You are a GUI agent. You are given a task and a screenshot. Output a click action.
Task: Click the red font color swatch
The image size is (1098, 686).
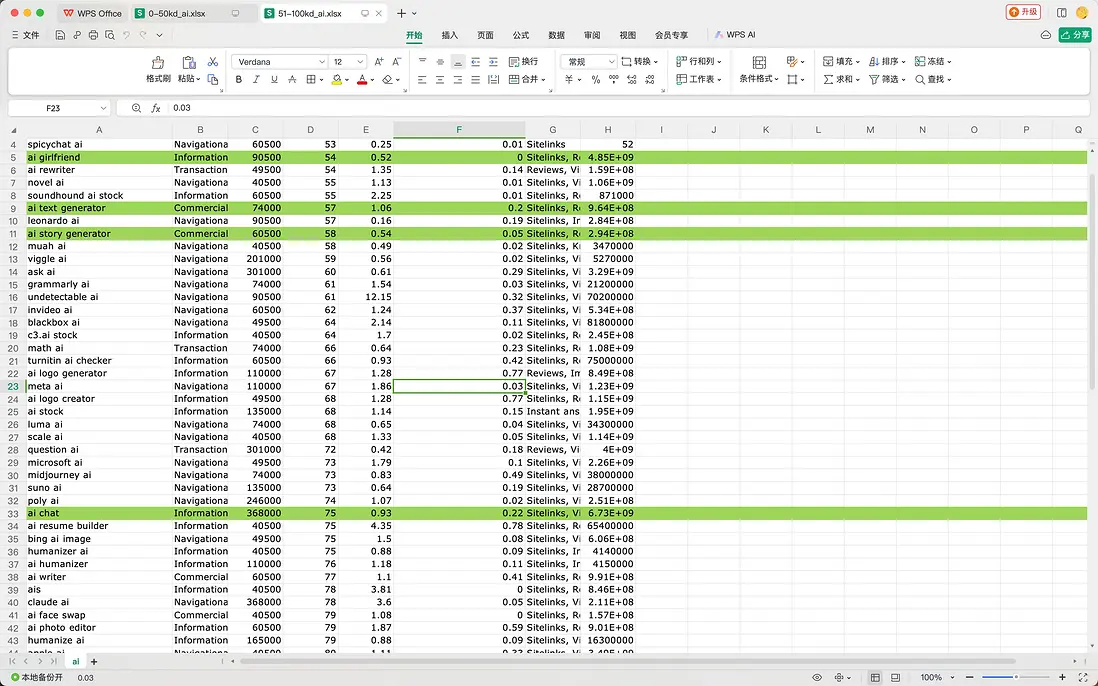point(362,80)
